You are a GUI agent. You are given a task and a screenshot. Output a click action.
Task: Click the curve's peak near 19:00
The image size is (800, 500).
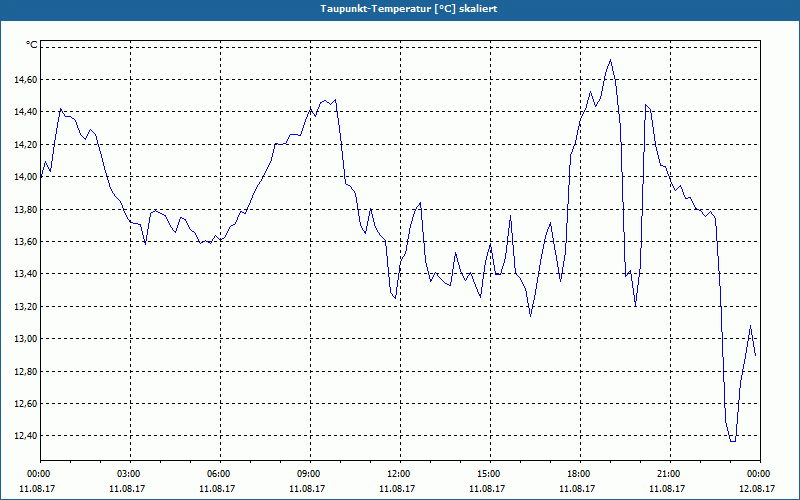click(610, 60)
